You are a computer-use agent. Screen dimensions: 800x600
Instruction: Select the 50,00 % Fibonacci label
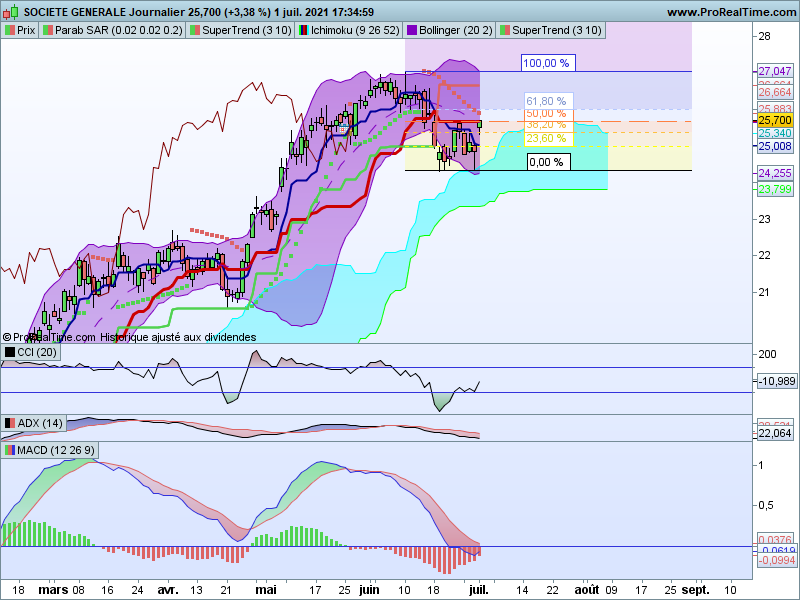(548, 113)
